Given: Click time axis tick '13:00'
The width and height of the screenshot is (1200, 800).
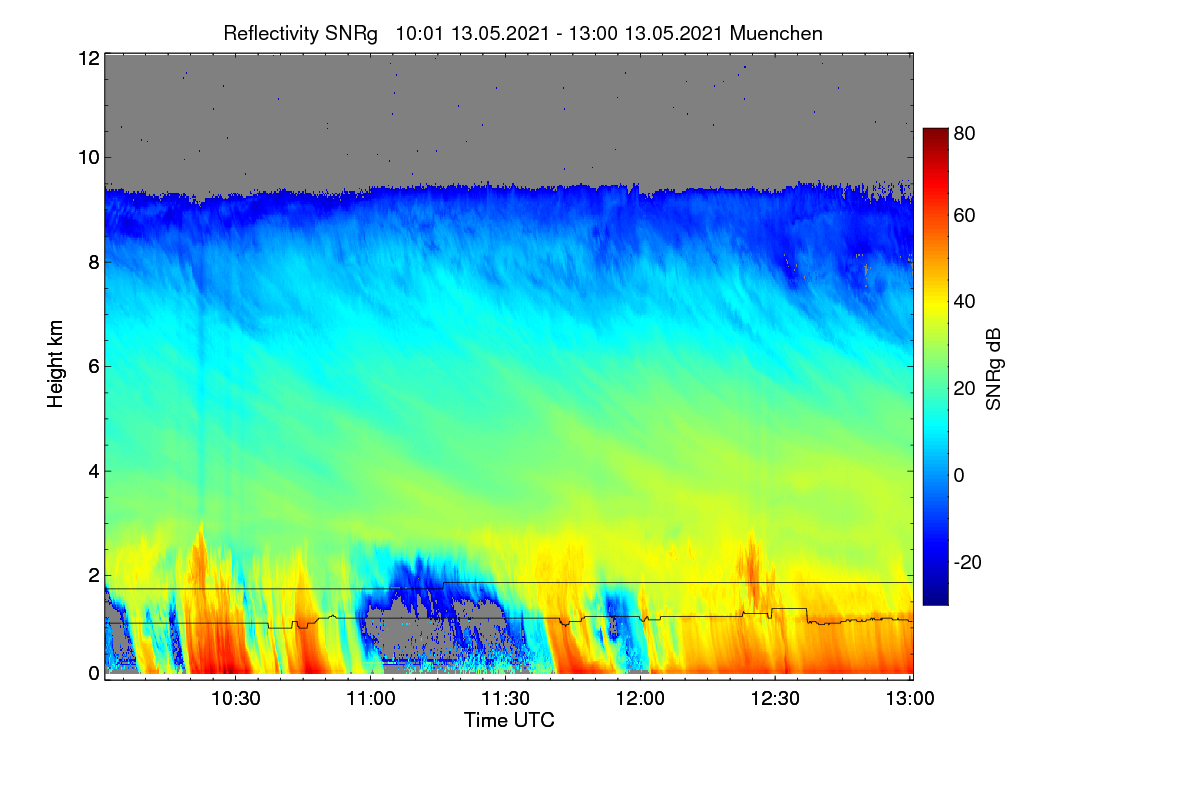Looking at the screenshot, I should click(x=911, y=700).
